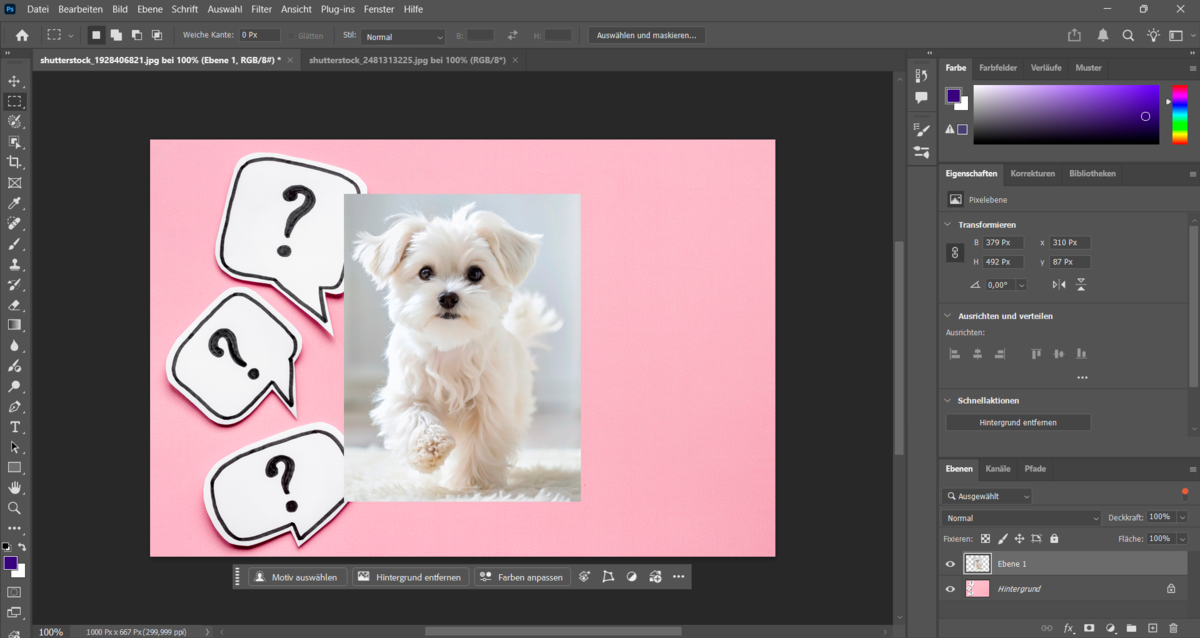
Task: Click the rainbow hue slider strip
Action: point(1180,114)
